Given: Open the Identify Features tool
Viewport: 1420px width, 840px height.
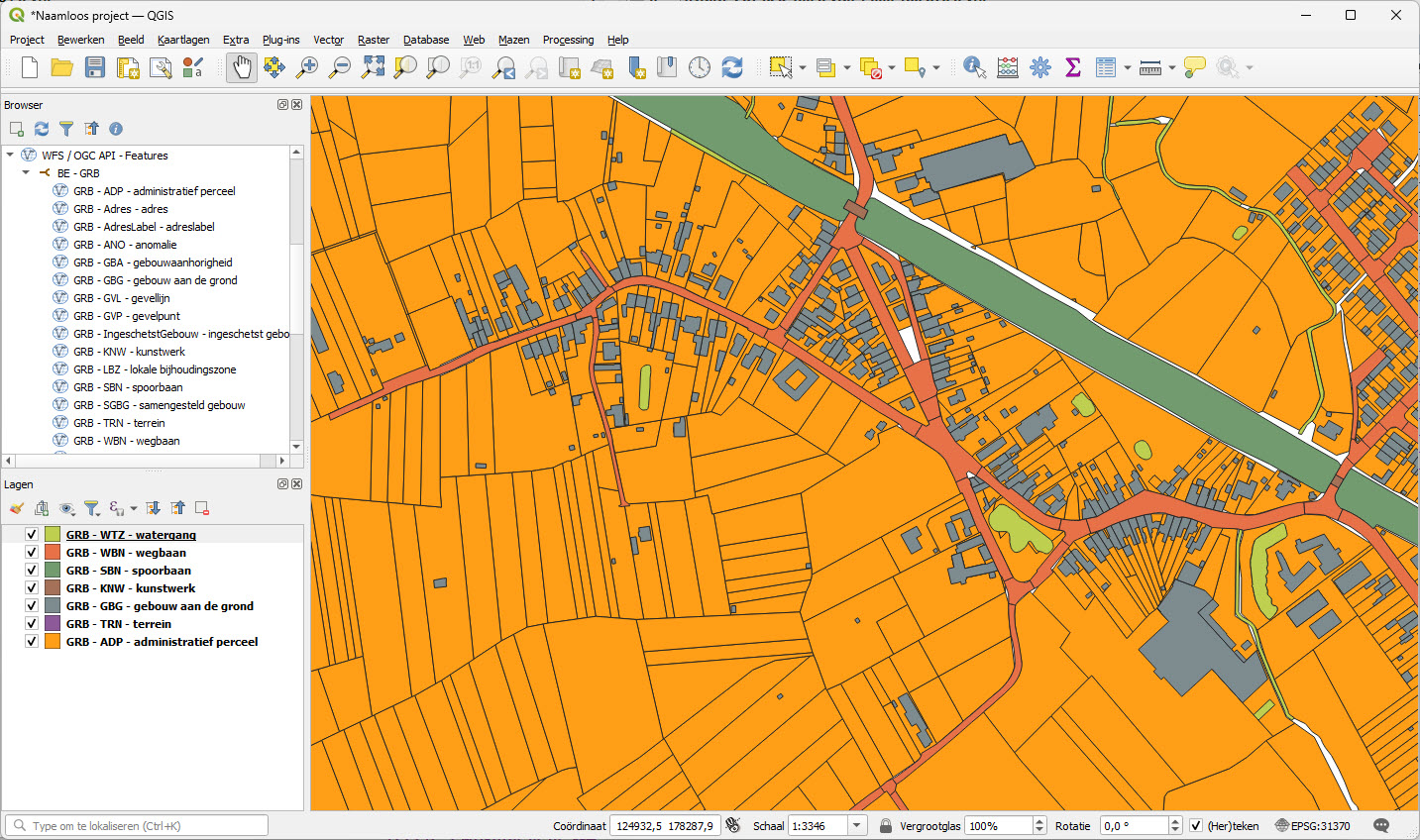Looking at the screenshot, I should point(973,67).
